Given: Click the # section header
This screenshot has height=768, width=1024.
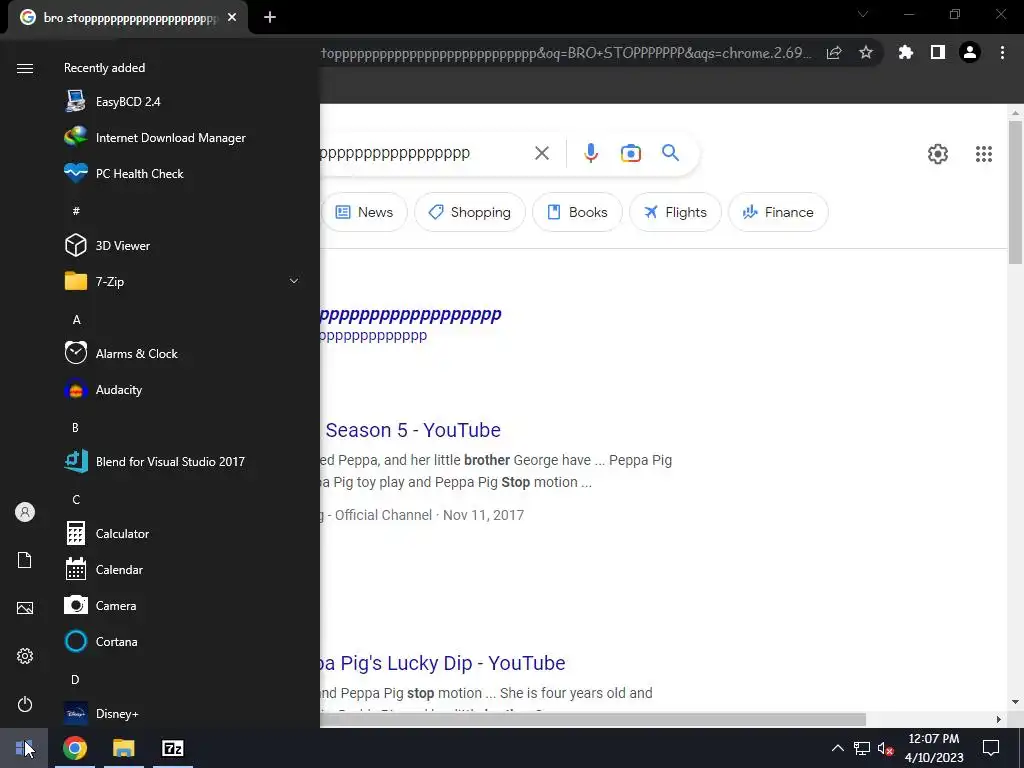Looking at the screenshot, I should pyautogui.click(x=76, y=210).
